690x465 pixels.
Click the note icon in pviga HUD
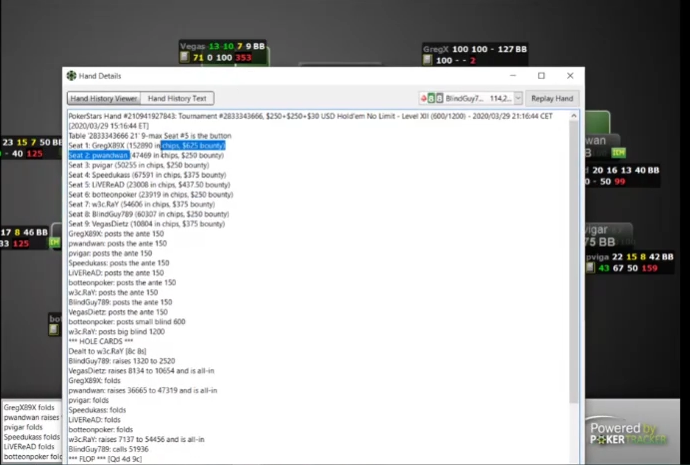click(591, 267)
